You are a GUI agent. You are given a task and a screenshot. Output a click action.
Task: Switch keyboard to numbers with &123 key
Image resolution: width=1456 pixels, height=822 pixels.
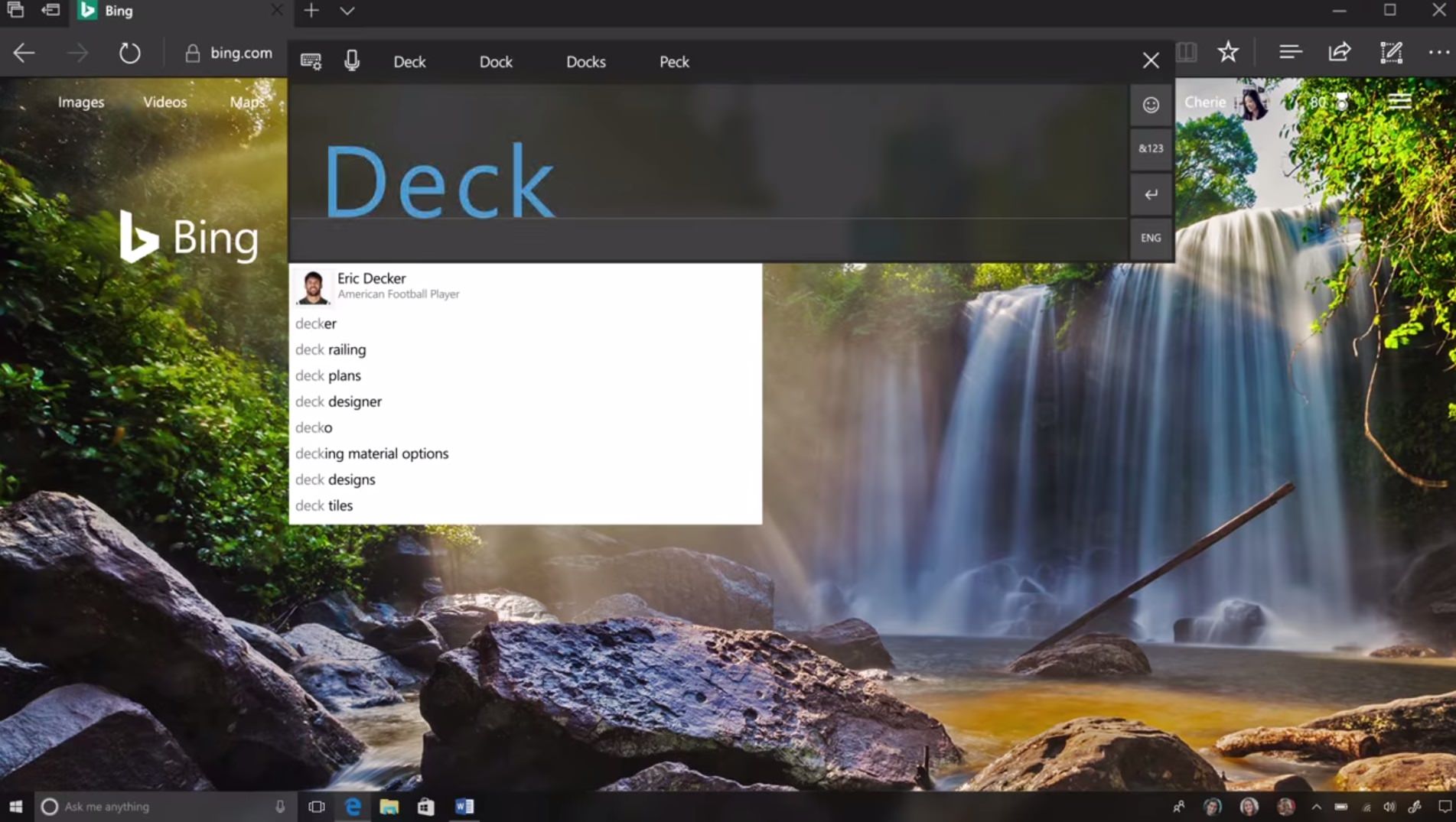pos(1150,148)
